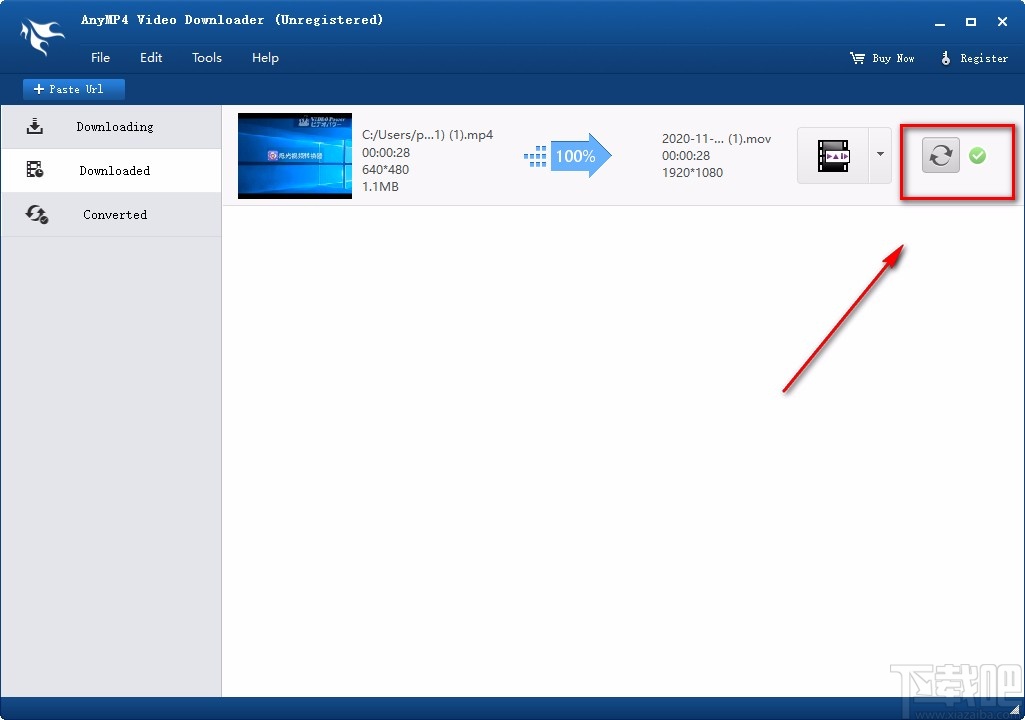This screenshot has height=720, width=1025.
Task: Click the Converted arrows icon
Action: coord(37,214)
